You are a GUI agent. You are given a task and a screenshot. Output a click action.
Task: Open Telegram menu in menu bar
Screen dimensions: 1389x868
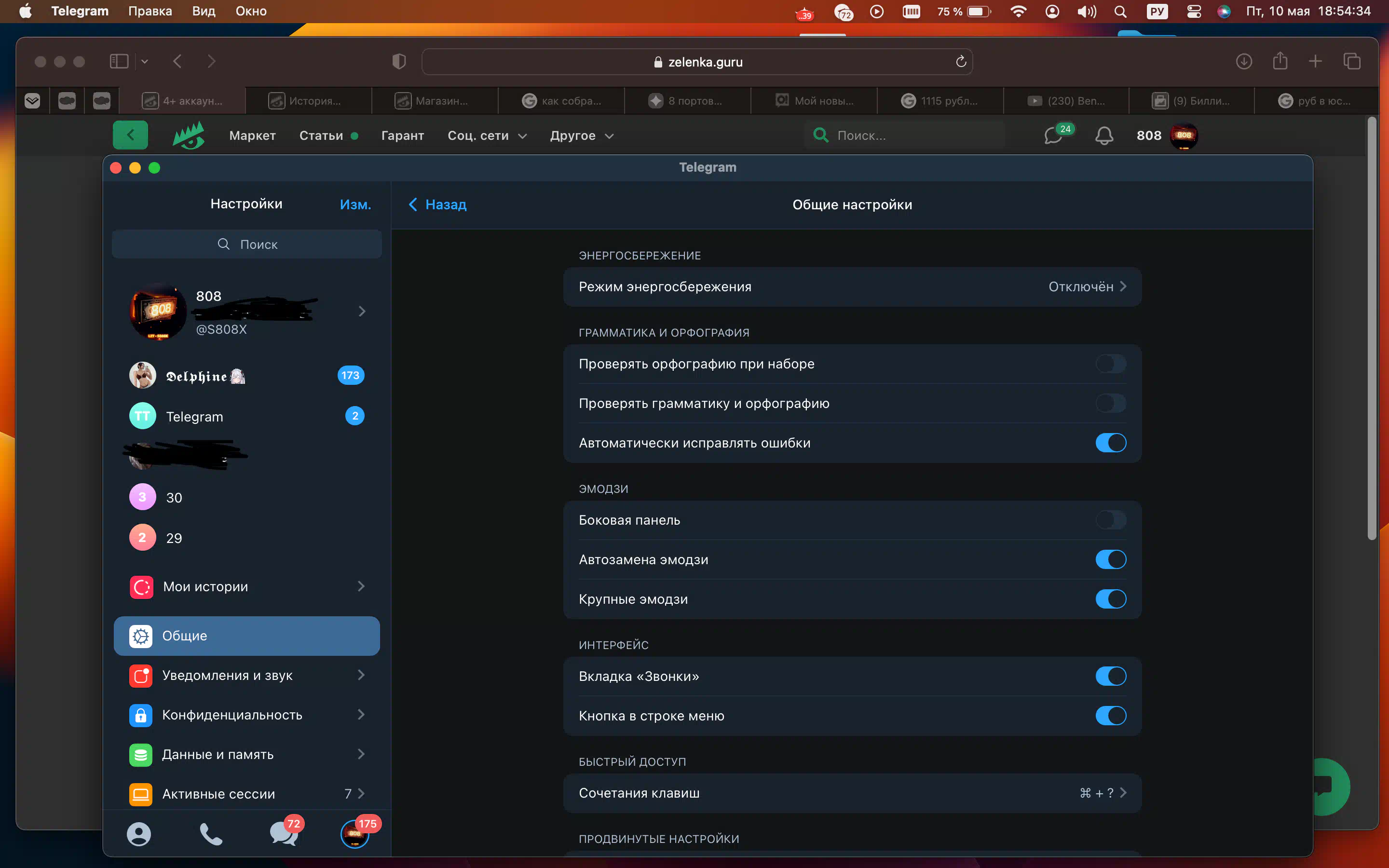(80, 11)
